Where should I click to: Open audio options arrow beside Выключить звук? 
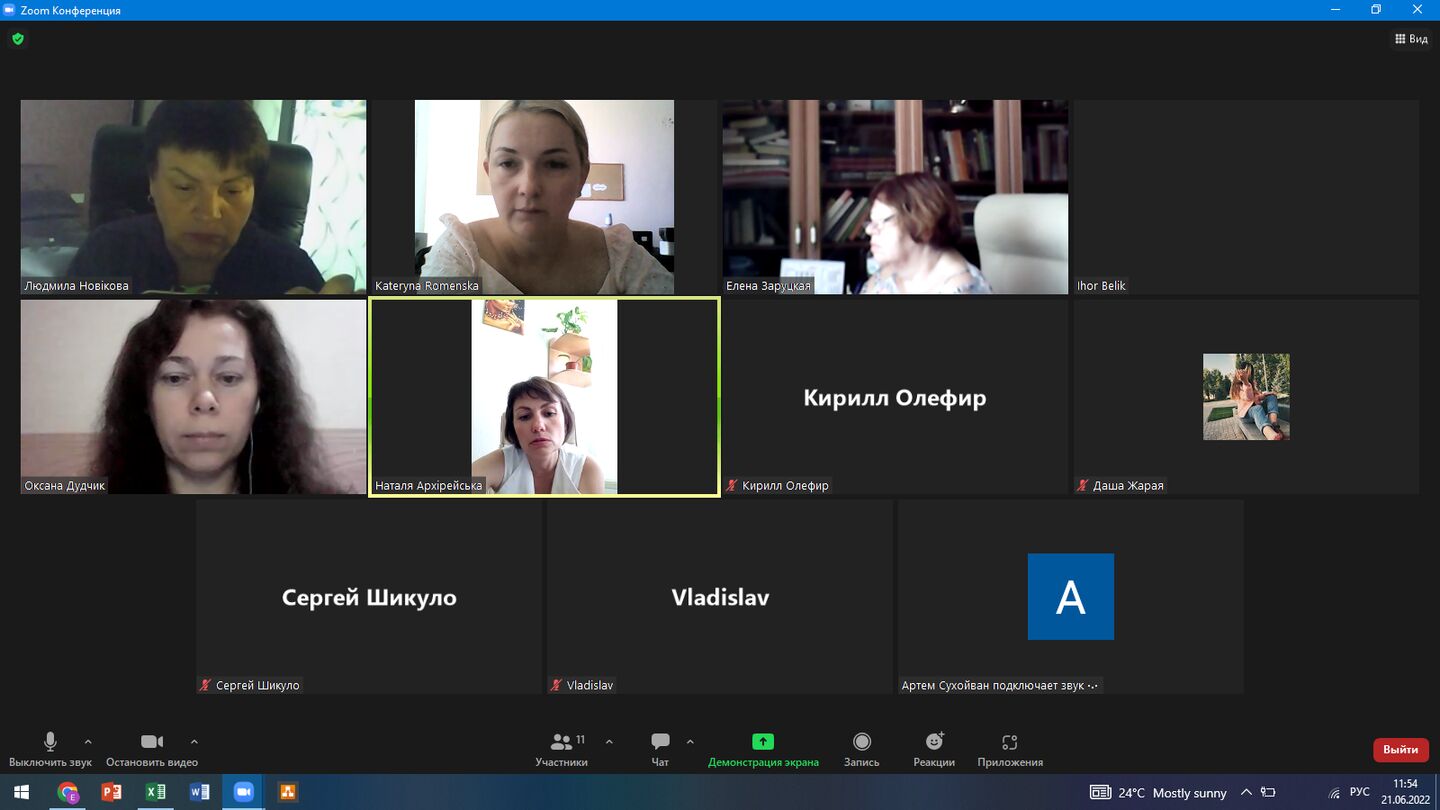coord(88,742)
